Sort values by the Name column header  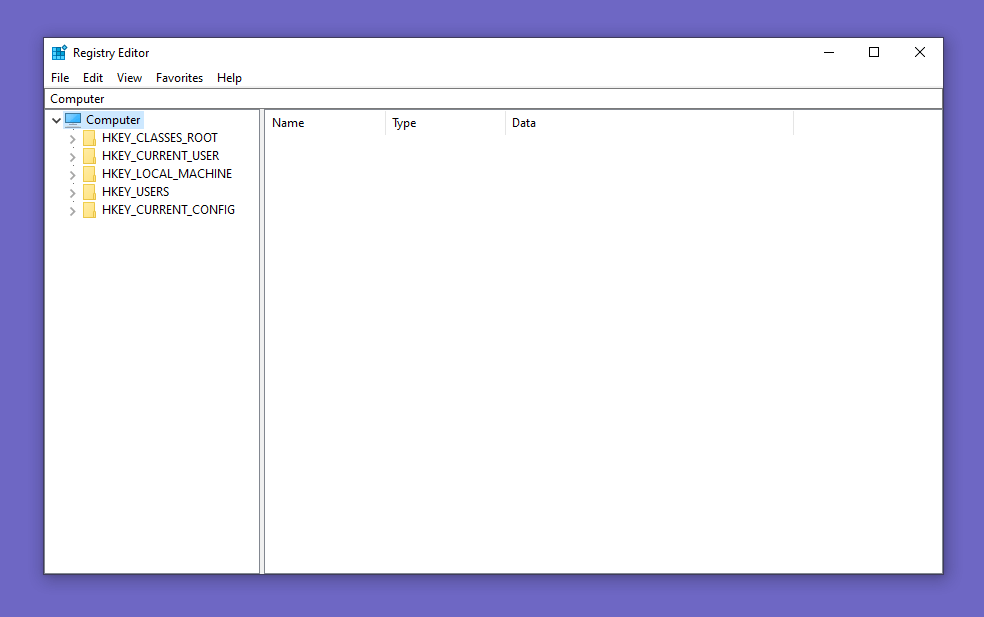pos(325,123)
